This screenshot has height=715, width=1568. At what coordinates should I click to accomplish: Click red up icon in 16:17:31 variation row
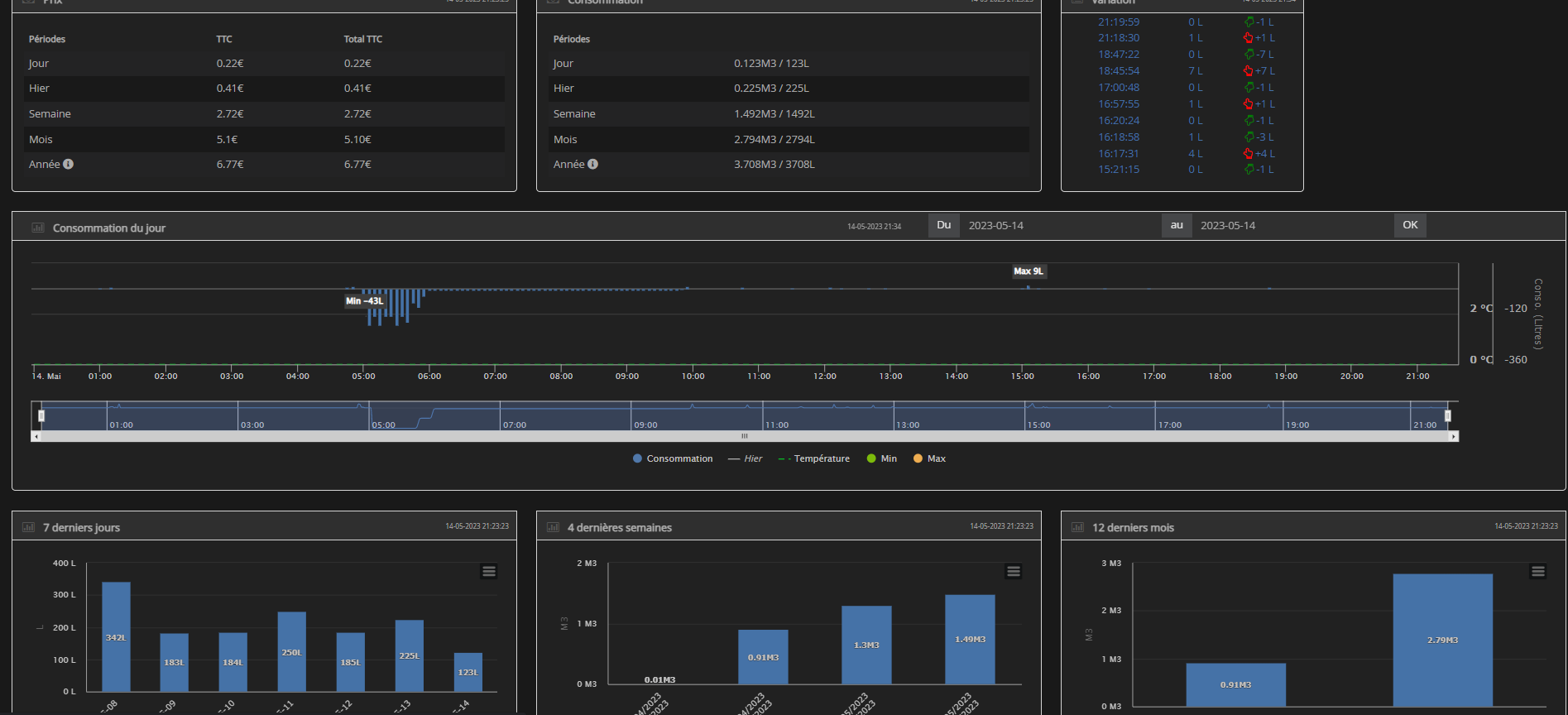(x=1249, y=154)
